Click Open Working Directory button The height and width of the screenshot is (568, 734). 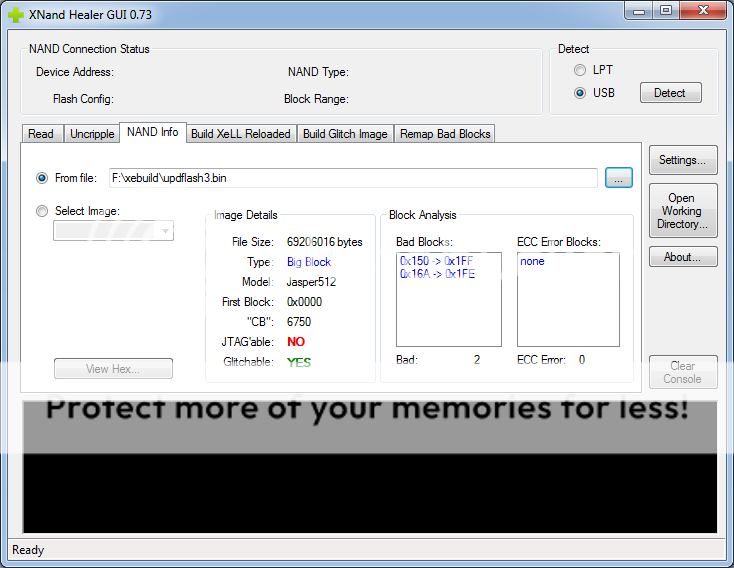click(682, 211)
